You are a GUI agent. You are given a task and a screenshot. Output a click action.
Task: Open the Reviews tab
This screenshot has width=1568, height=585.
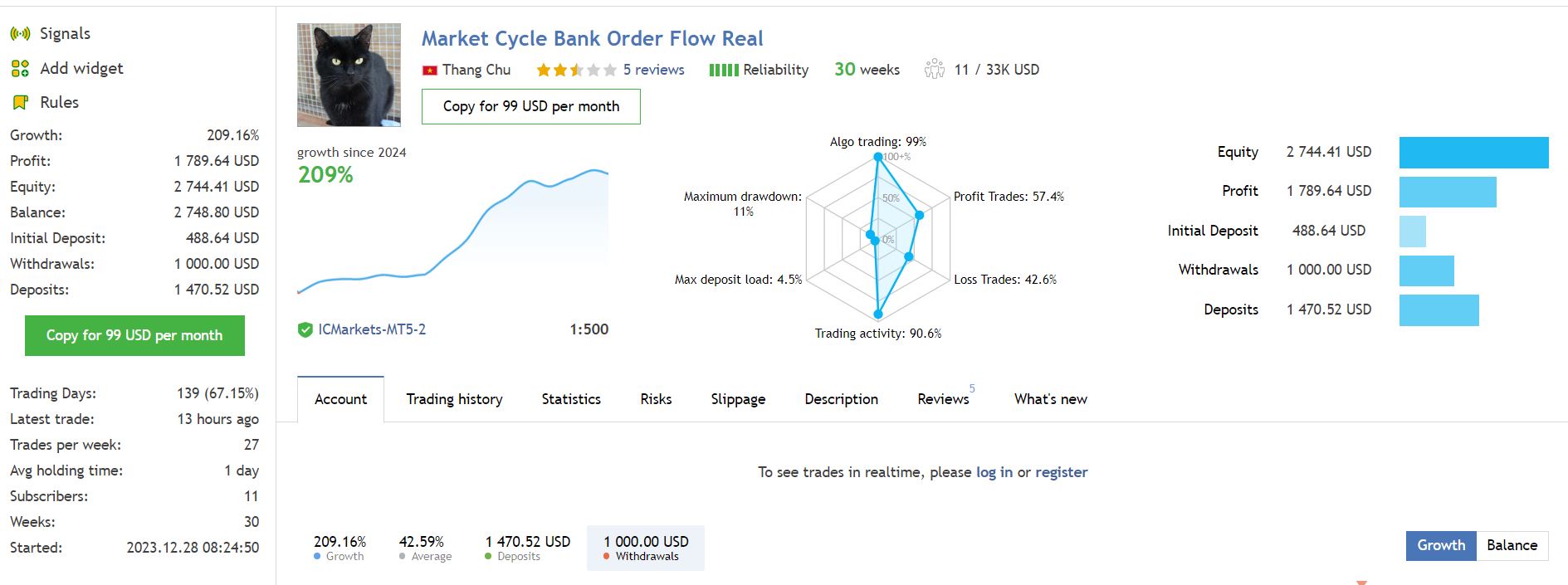click(942, 399)
